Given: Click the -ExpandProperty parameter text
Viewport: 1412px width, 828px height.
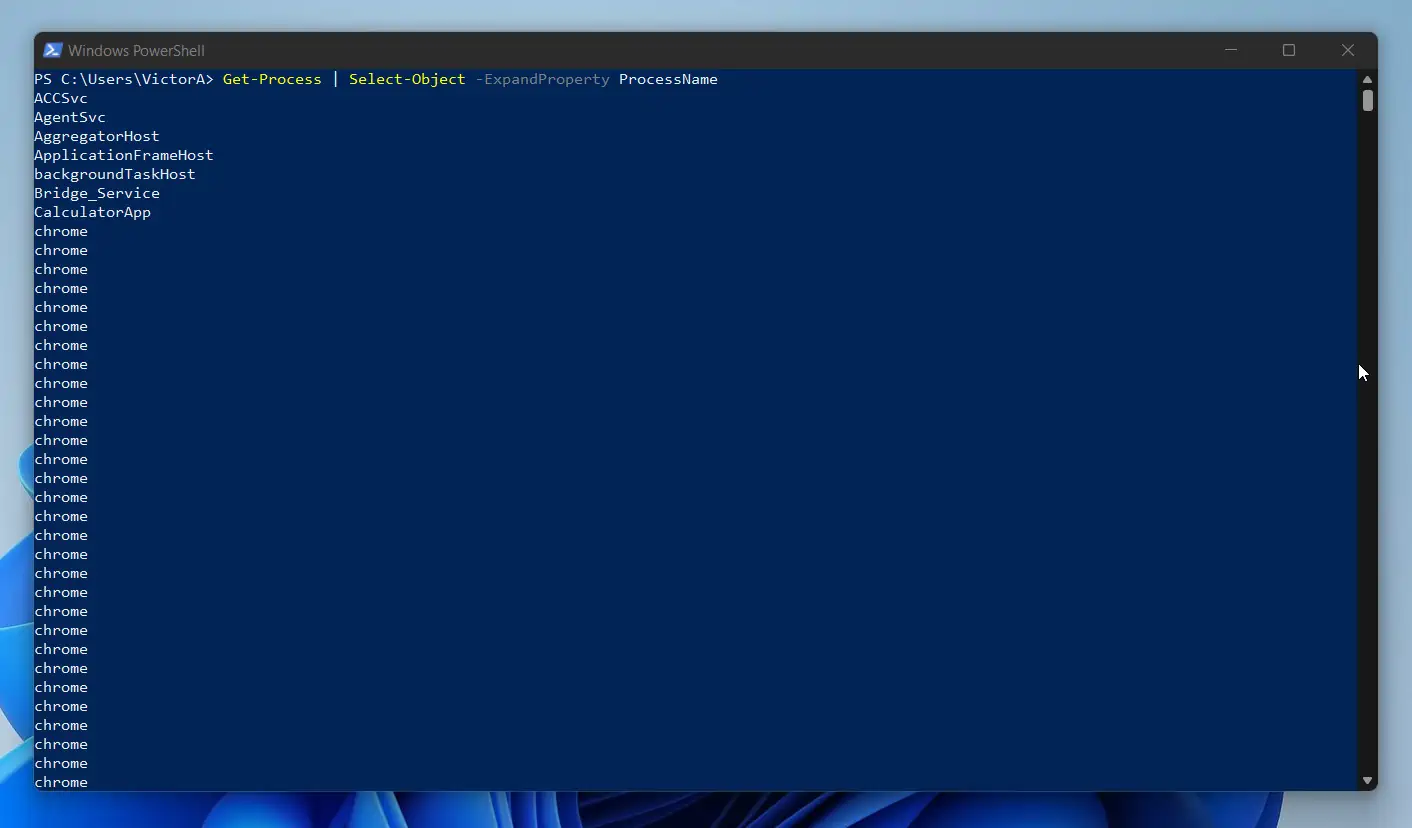Looking at the screenshot, I should click(541, 79).
